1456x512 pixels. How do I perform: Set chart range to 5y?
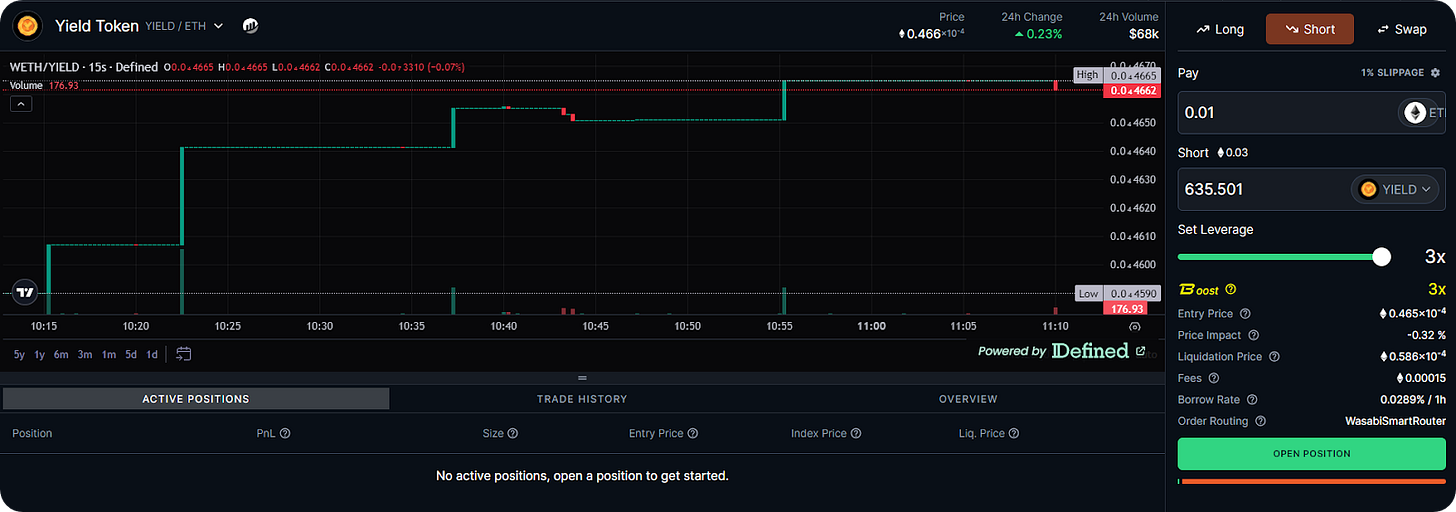click(x=19, y=354)
